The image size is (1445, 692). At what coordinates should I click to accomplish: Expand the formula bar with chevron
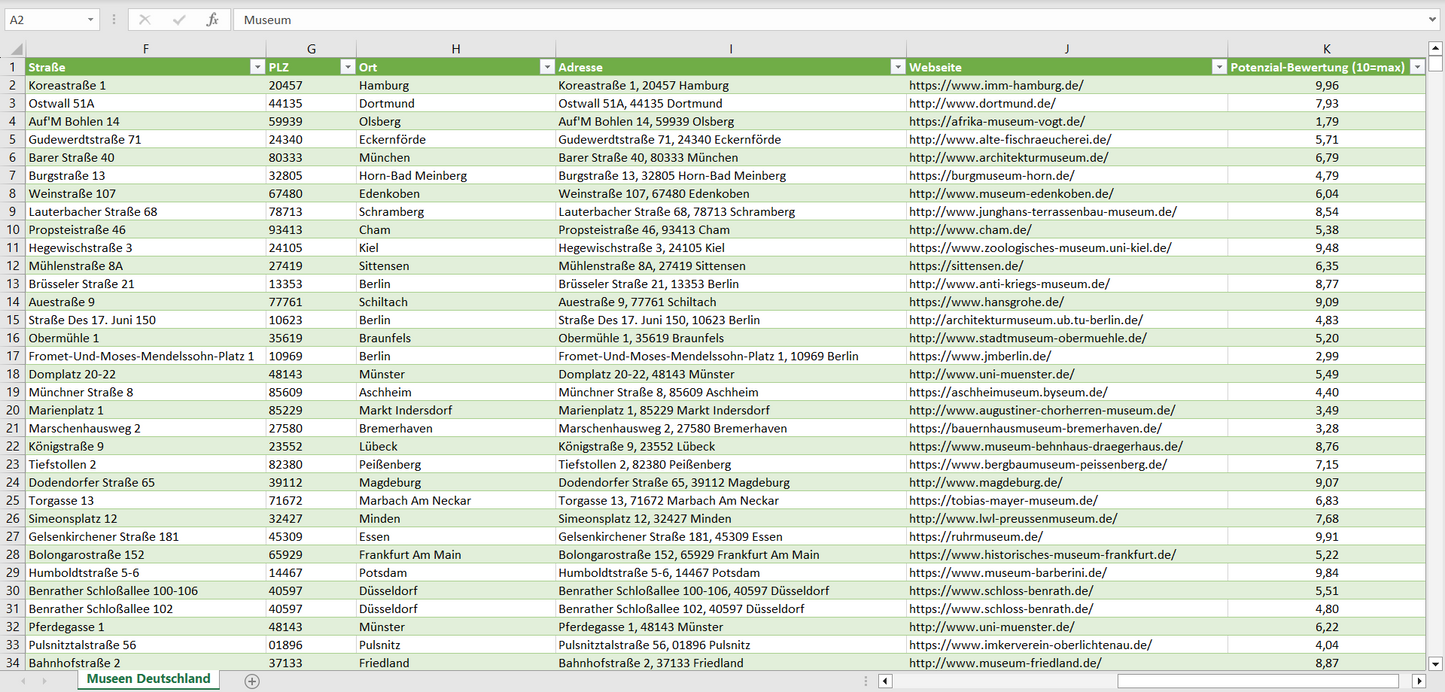tap(1434, 20)
